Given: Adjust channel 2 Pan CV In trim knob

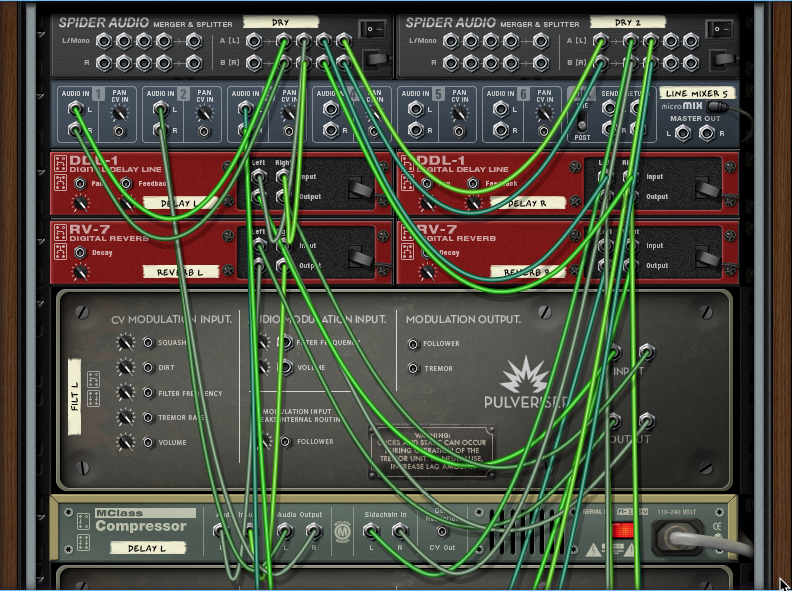Looking at the screenshot, I should click(x=204, y=114).
